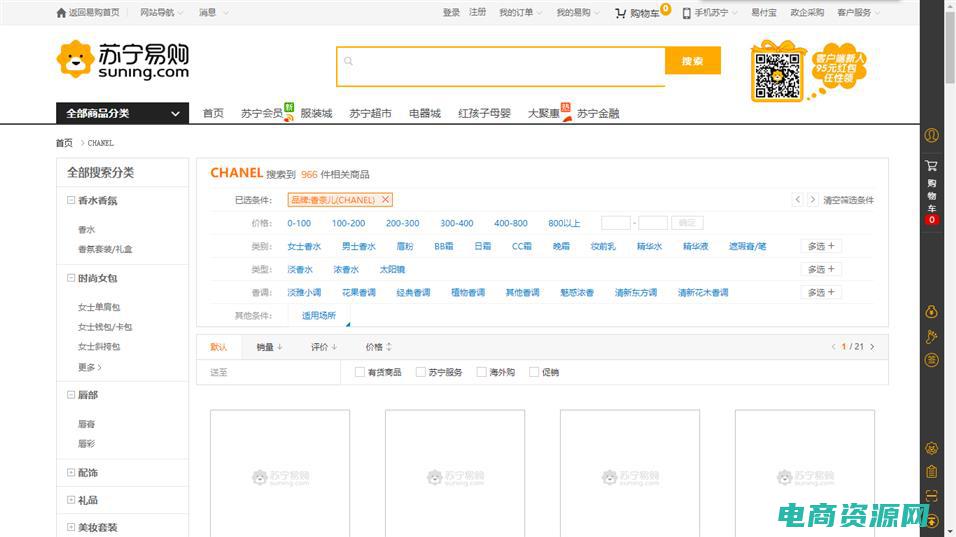Image resolution: width=956 pixels, height=537 pixels.
Task: Check the 有货商品 checkbox
Action: point(360,372)
